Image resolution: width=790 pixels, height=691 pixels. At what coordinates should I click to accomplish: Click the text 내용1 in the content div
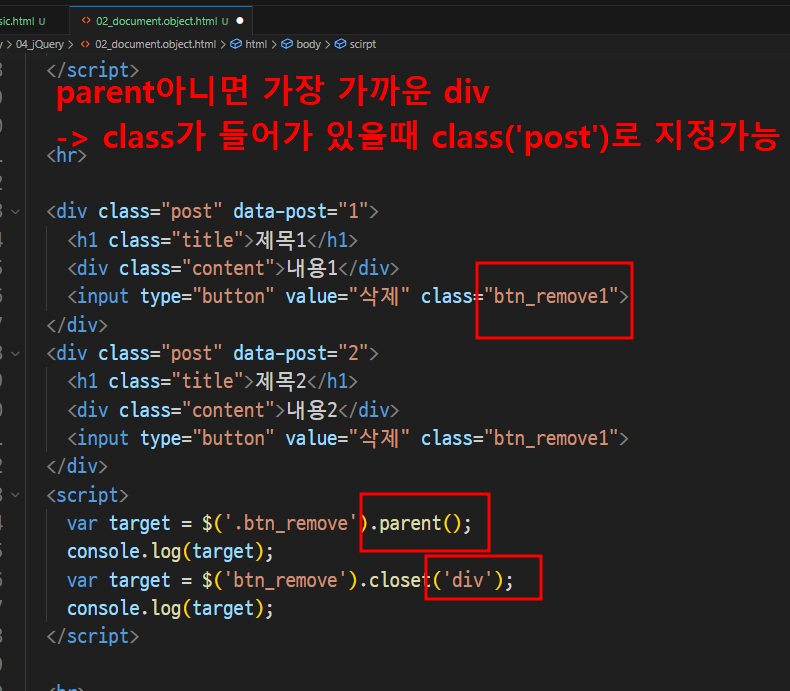click(x=312, y=268)
